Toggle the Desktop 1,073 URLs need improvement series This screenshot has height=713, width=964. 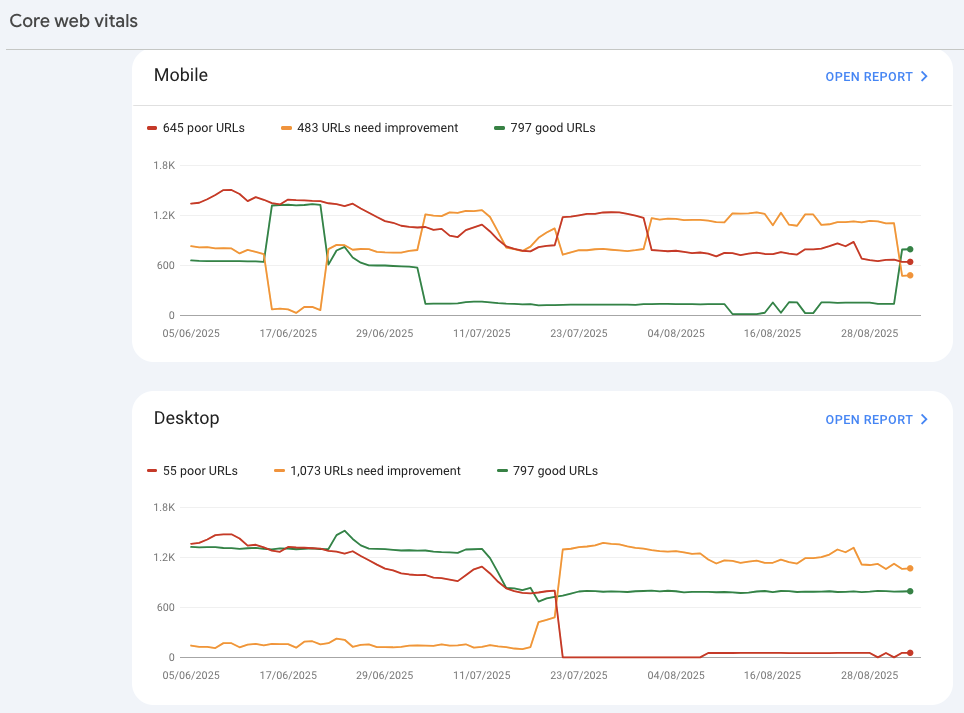click(x=370, y=470)
